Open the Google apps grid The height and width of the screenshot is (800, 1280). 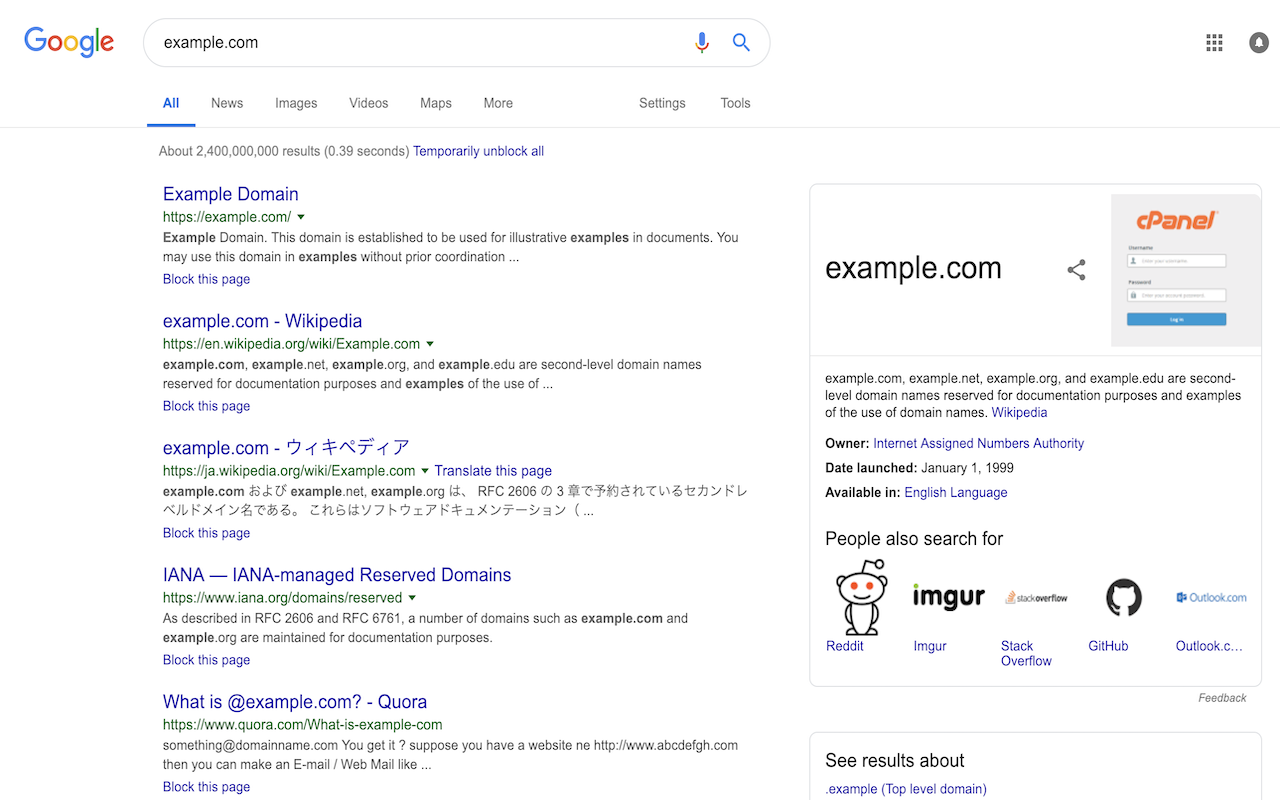(1214, 42)
